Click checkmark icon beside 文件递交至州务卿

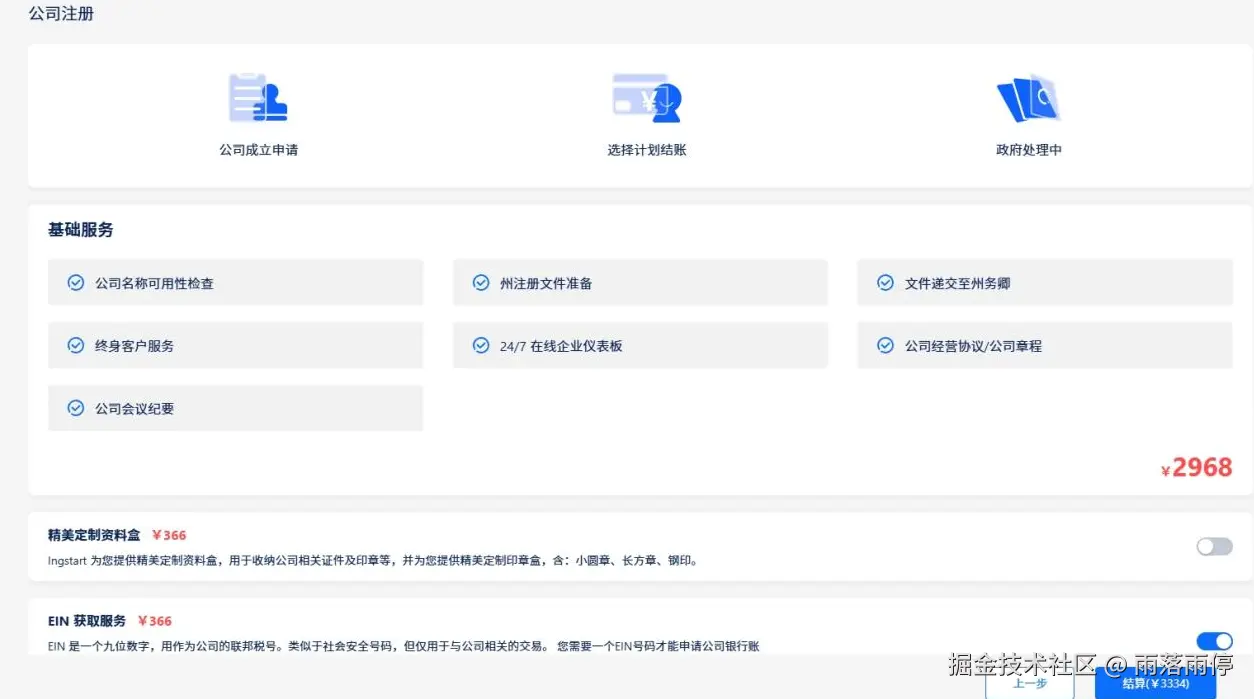(x=885, y=283)
